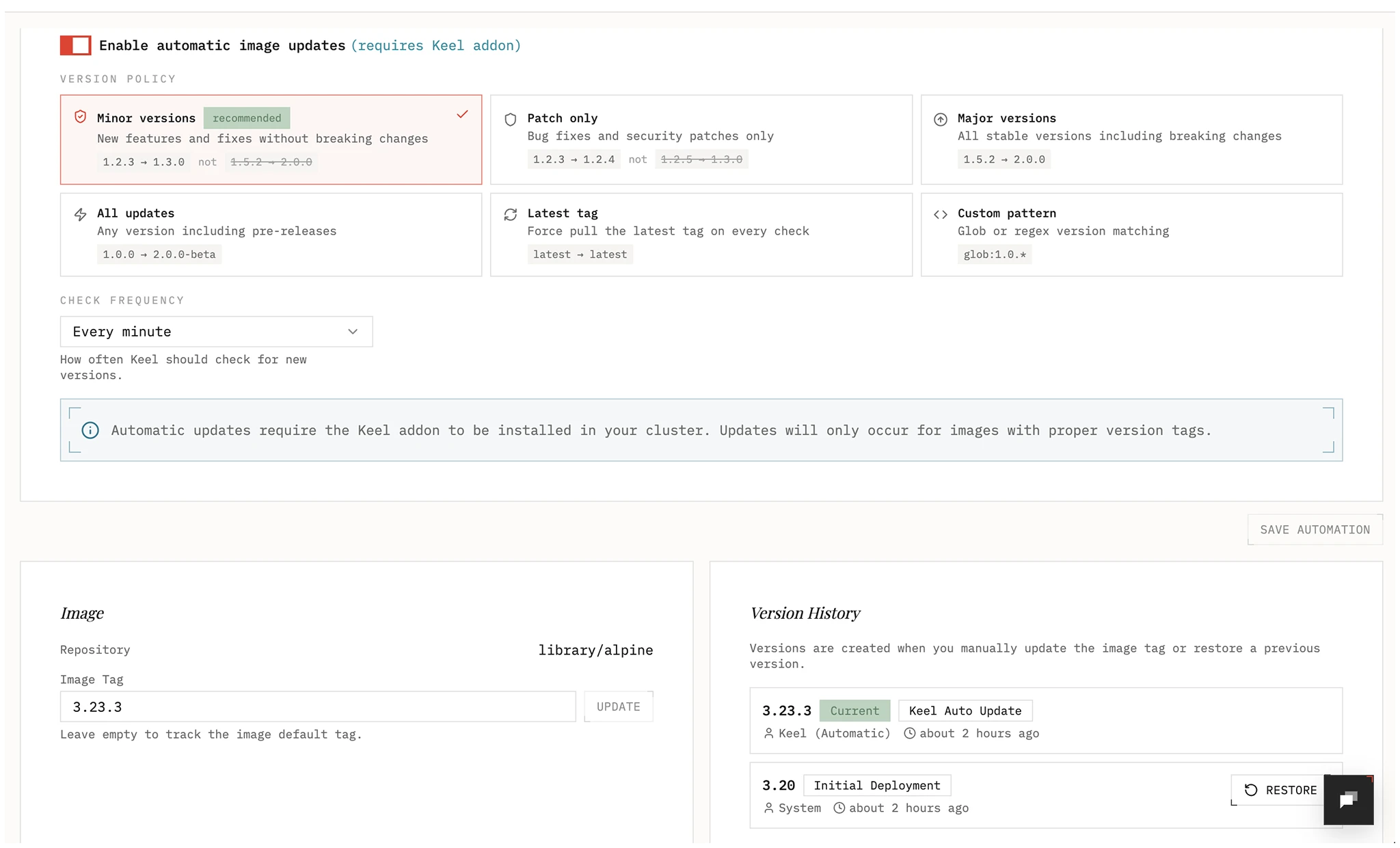Disable automatic image updates
1400x848 pixels.
[x=75, y=45]
